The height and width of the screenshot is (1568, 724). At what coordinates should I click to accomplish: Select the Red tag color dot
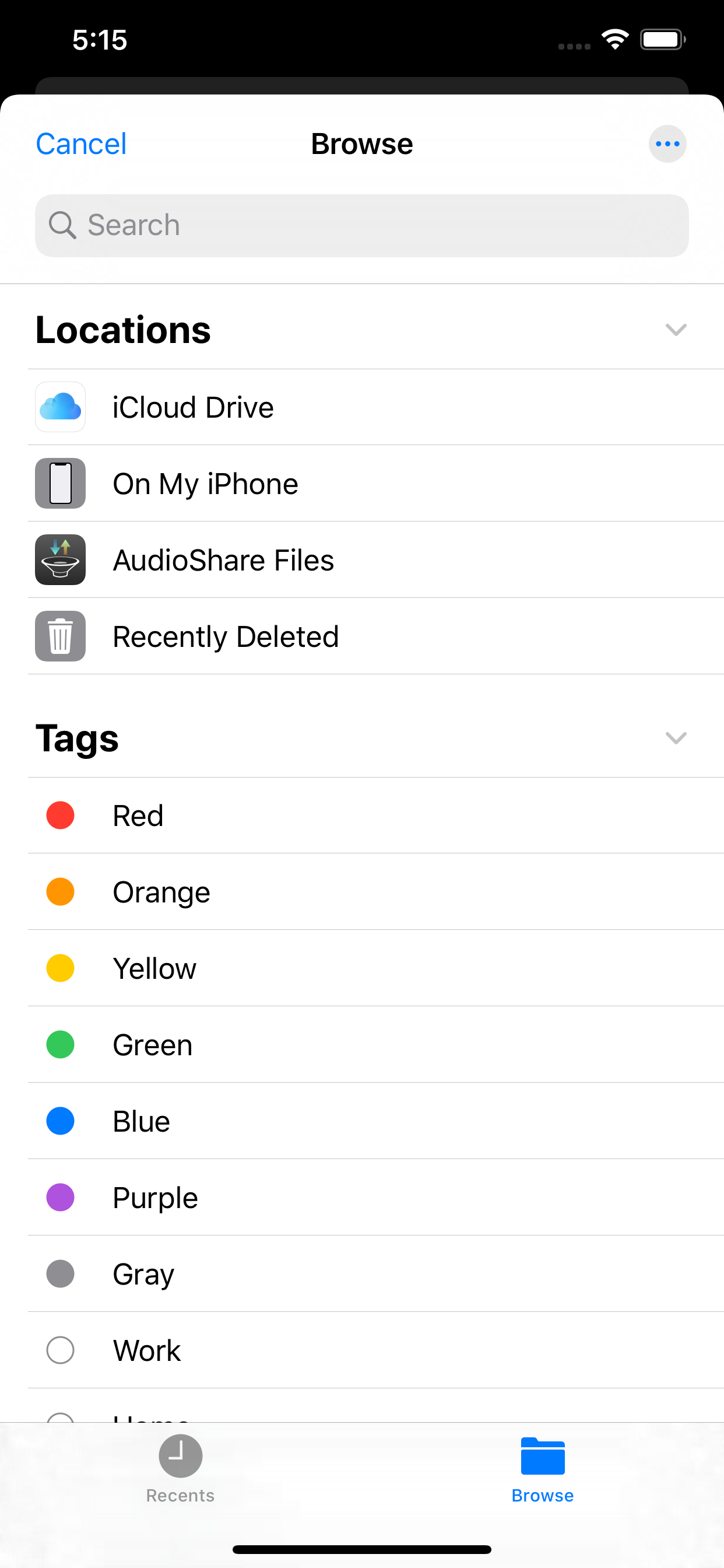60,815
